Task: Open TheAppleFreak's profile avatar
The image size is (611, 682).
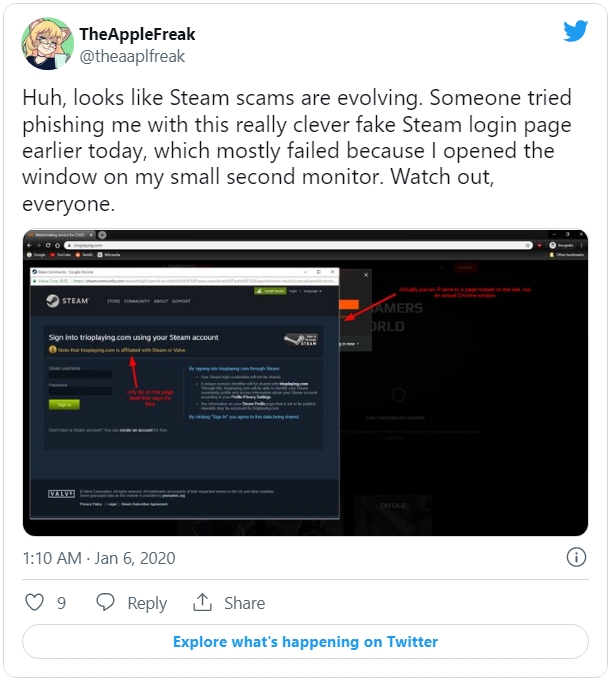Action: coord(48,43)
